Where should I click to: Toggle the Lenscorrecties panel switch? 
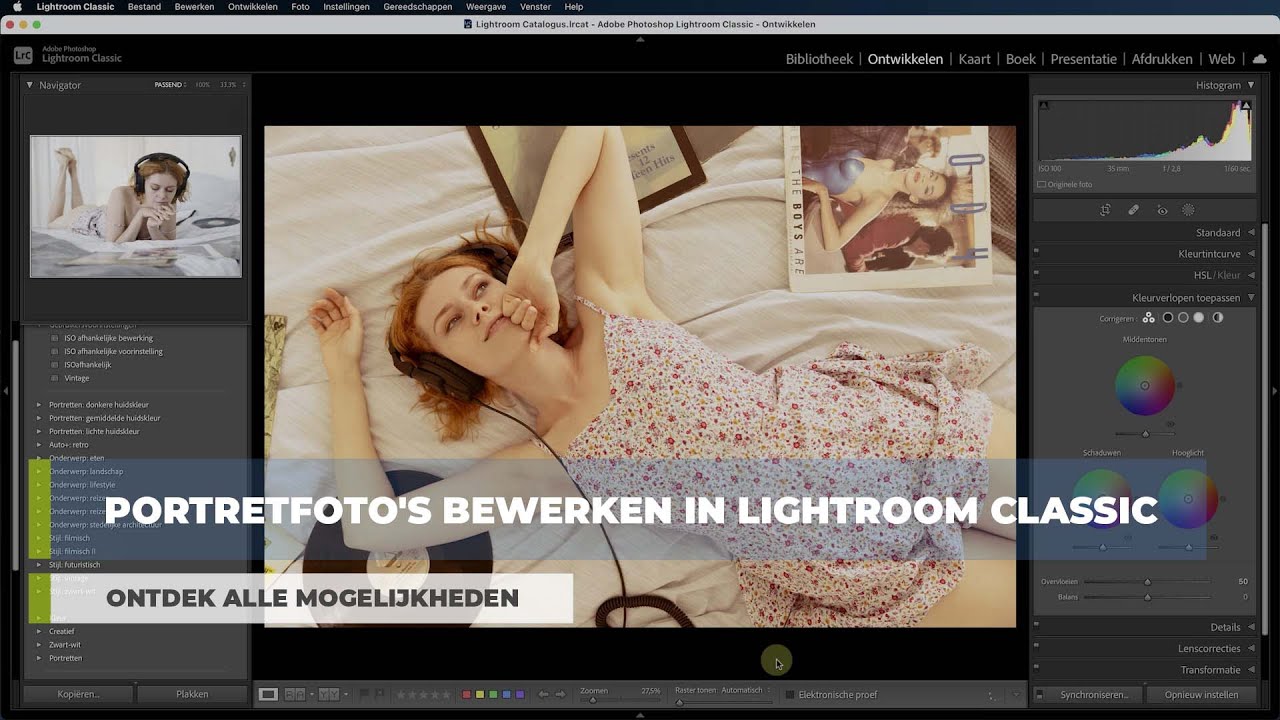[x=1036, y=648]
